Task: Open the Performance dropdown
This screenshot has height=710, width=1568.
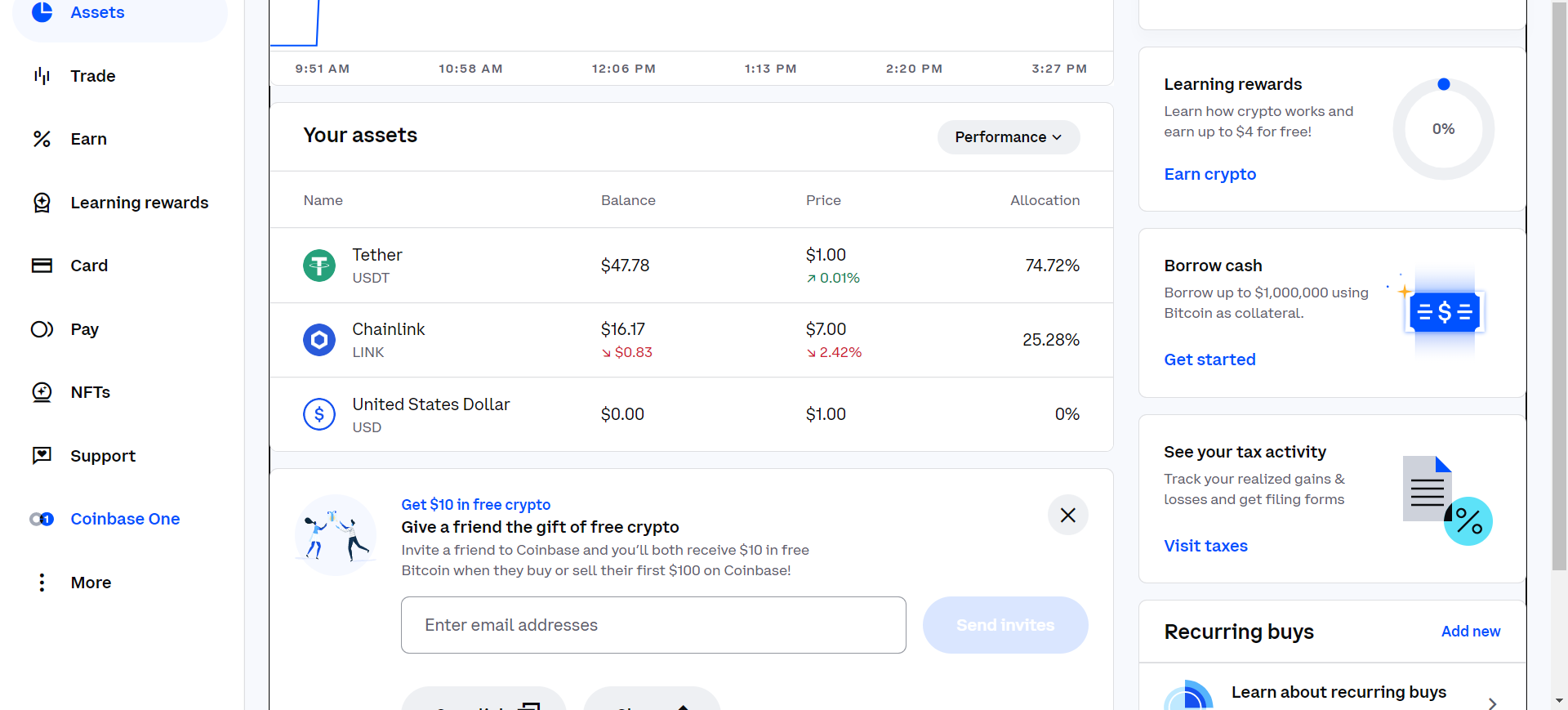Action: pyautogui.click(x=1009, y=137)
